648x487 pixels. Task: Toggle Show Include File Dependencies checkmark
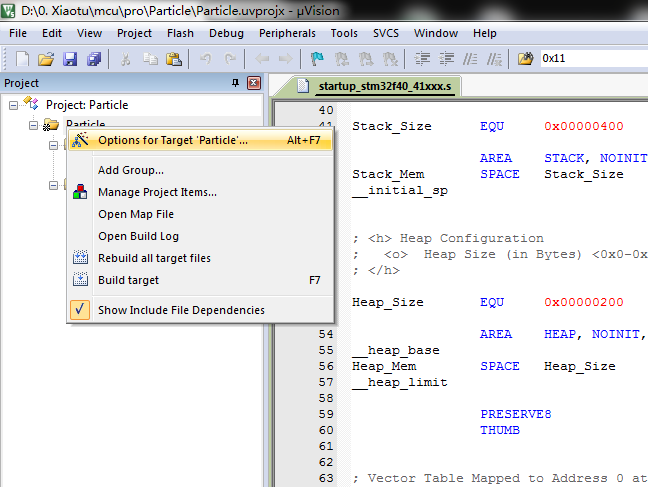[80, 310]
